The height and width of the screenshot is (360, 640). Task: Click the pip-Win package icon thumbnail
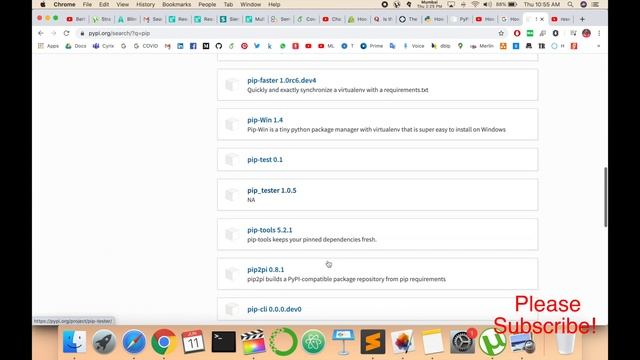(x=232, y=124)
